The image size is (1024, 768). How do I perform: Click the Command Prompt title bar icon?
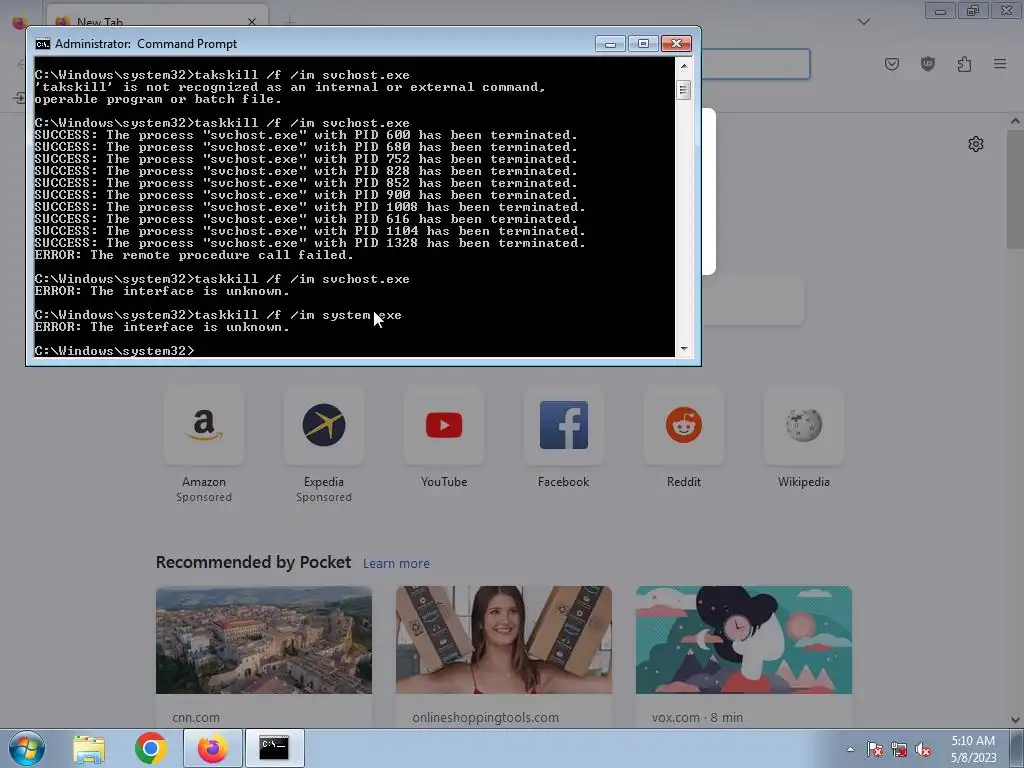[42, 44]
